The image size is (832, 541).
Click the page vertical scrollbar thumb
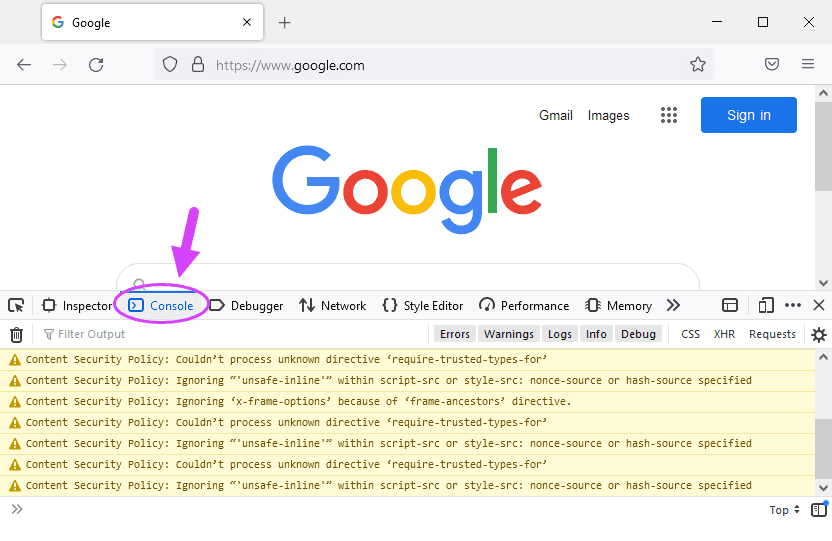click(x=824, y=147)
